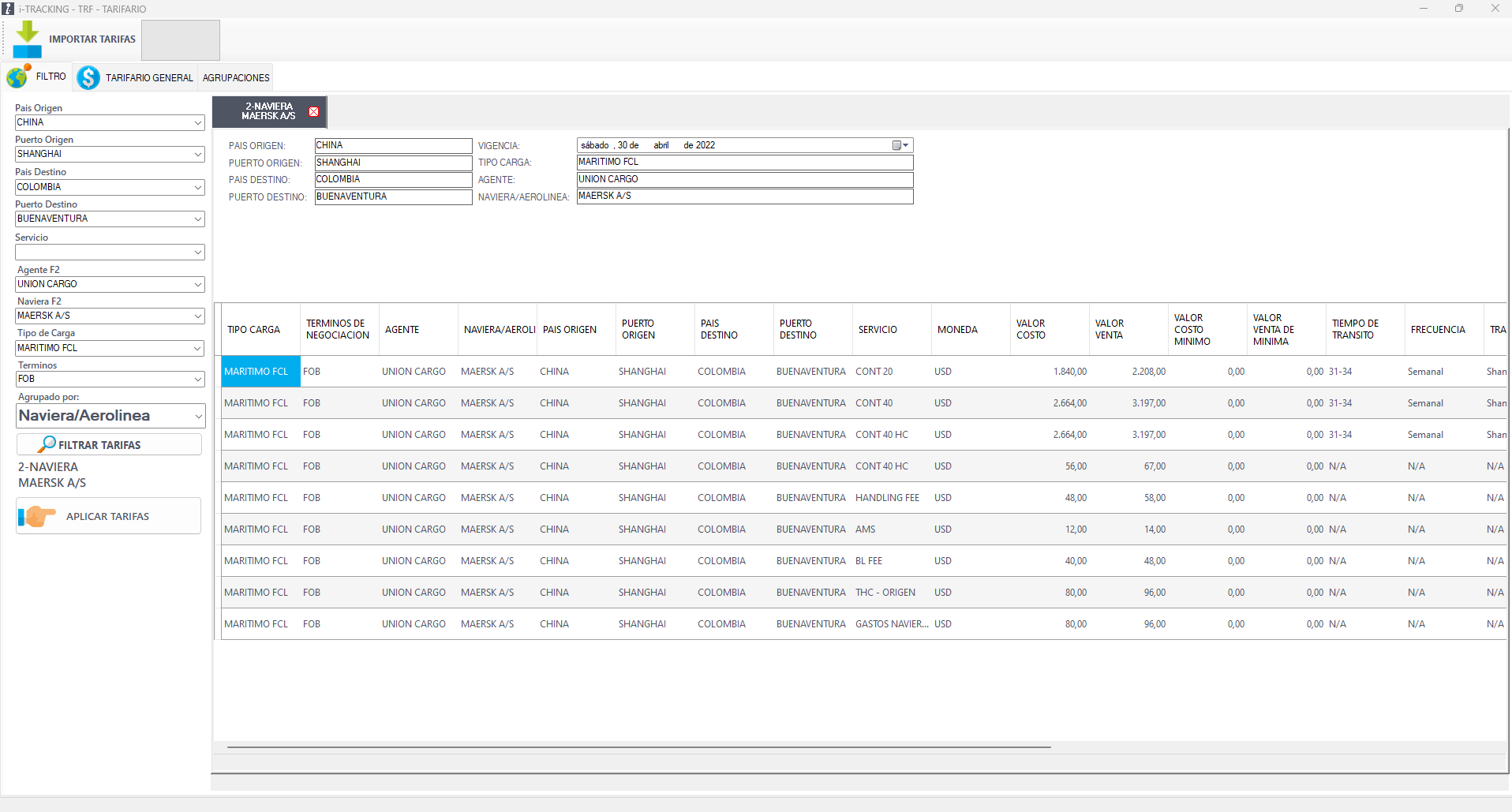The image size is (1512, 812).
Task: Click the globe Filtro icon
Action: (17, 77)
